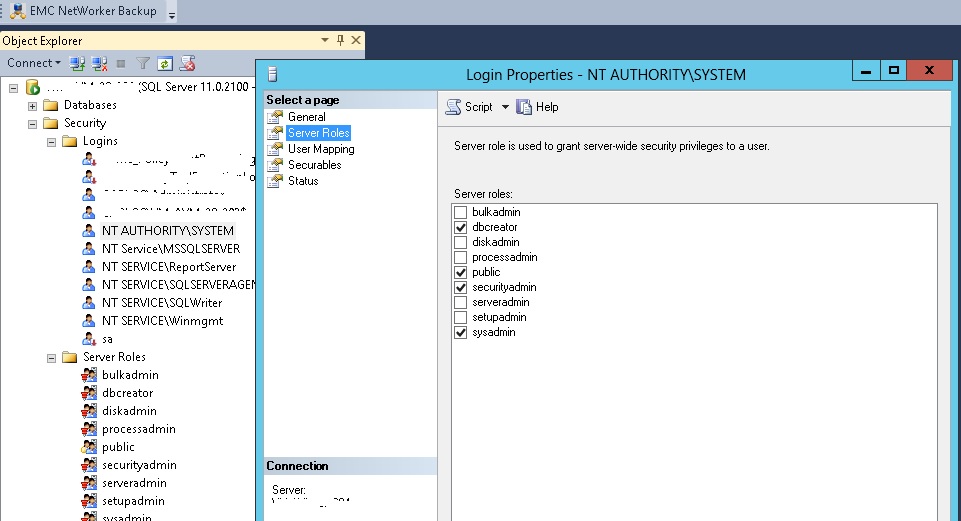Maximize the Login Properties window
The width and height of the screenshot is (961, 521).
(894, 70)
